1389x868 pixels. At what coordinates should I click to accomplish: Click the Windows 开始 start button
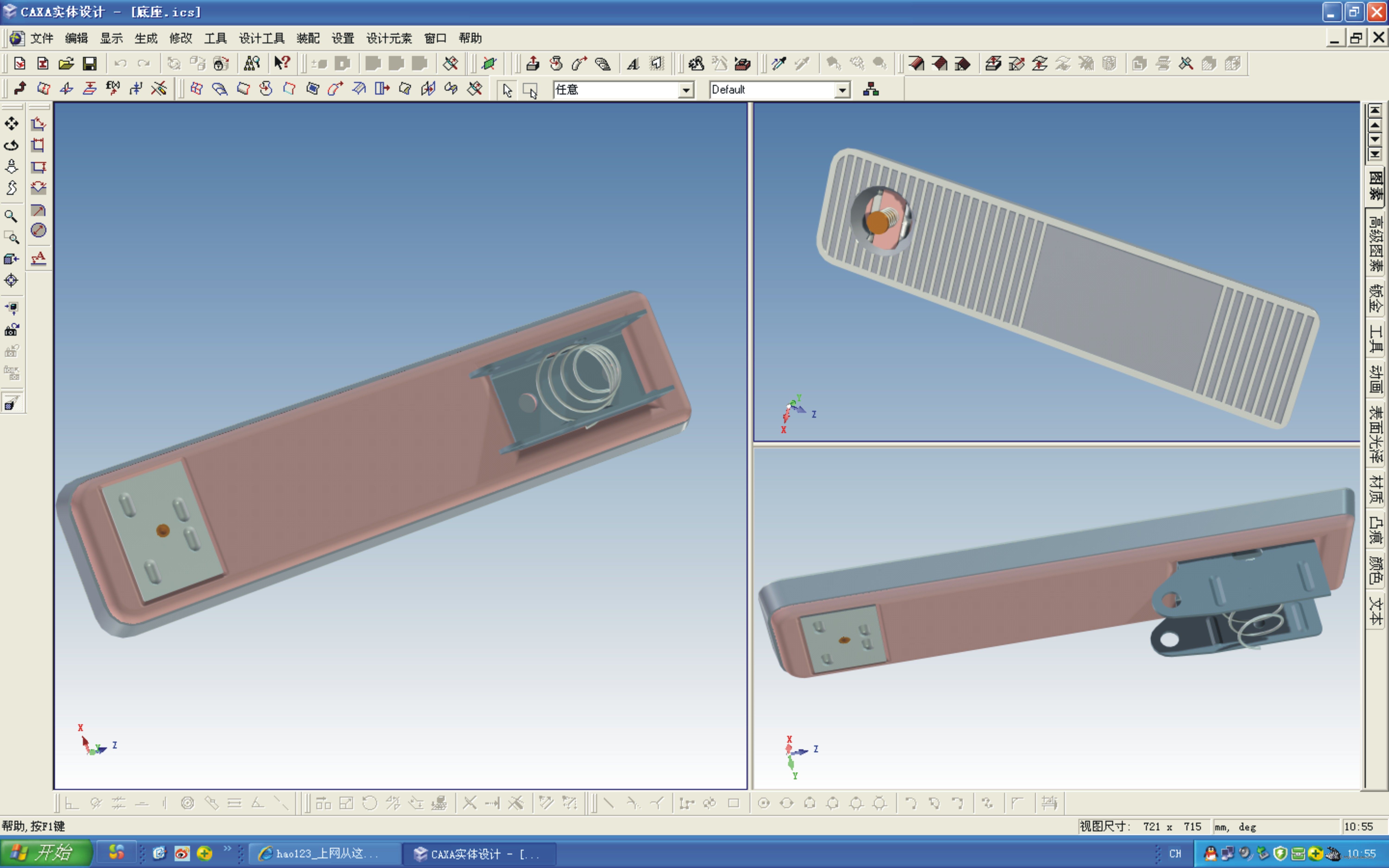tap(46, 853)
